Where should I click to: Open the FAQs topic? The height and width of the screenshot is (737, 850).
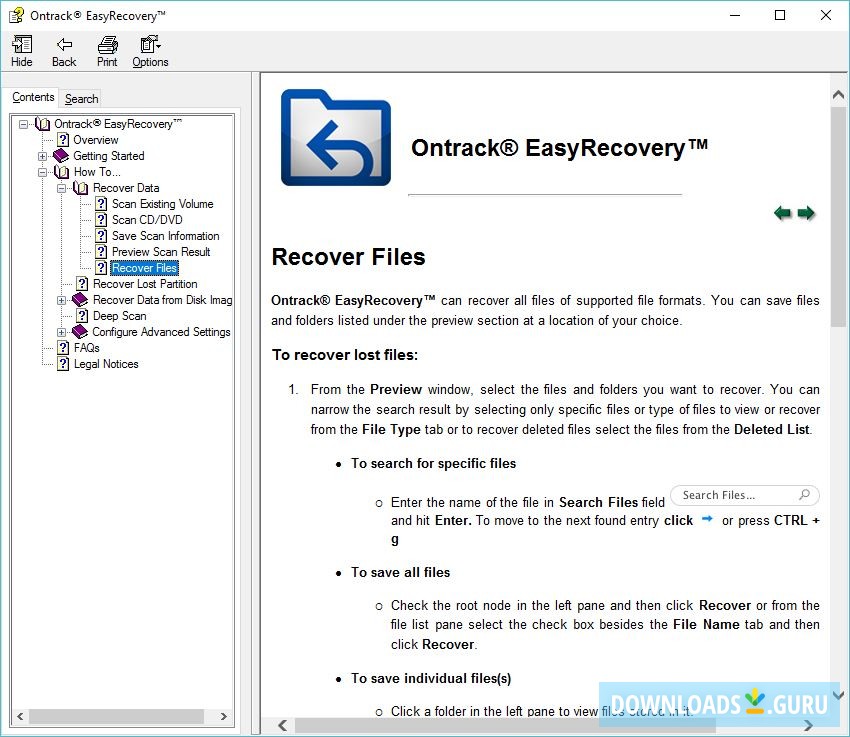tap(86, 348)
